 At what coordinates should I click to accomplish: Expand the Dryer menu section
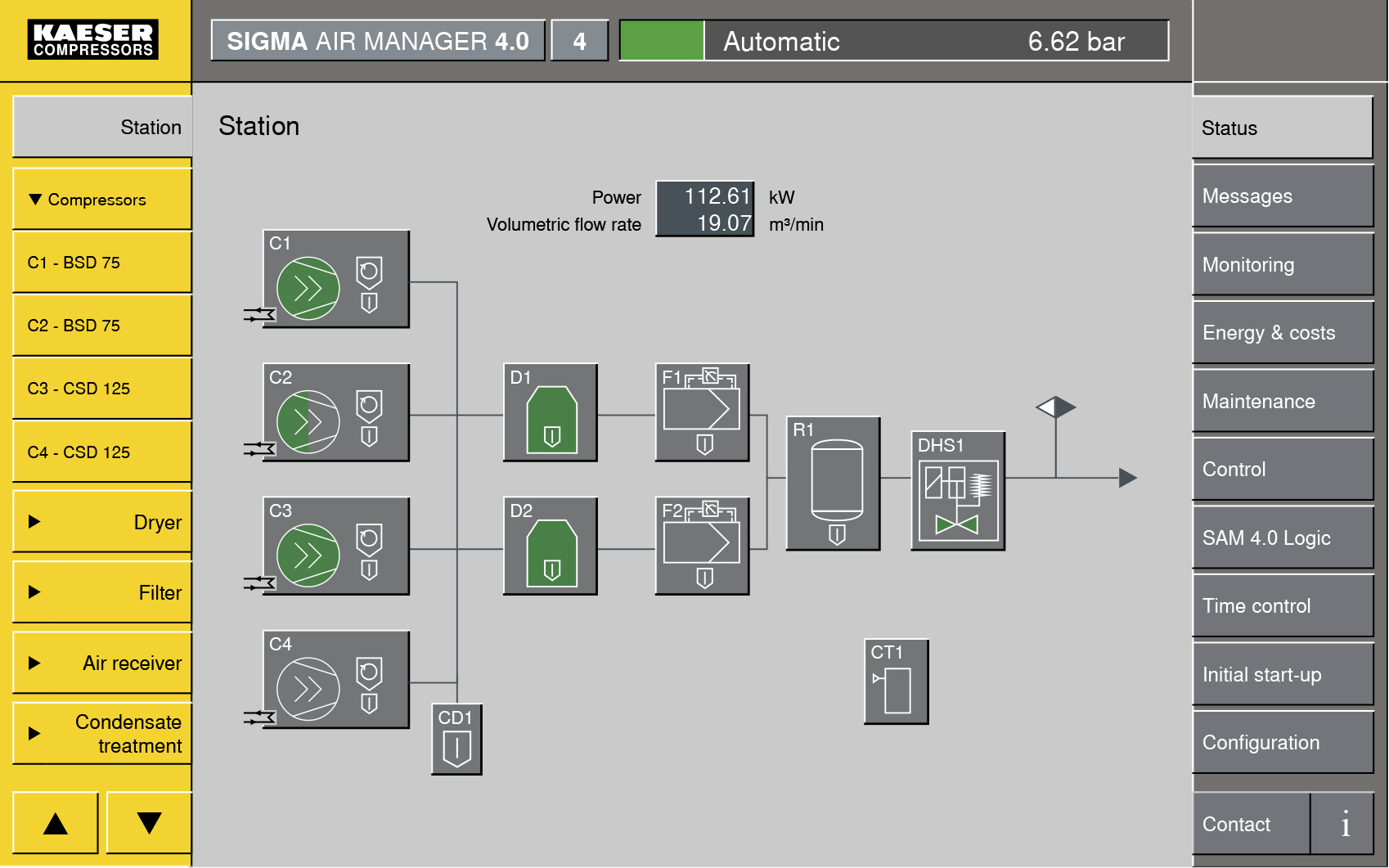(101, 522)
